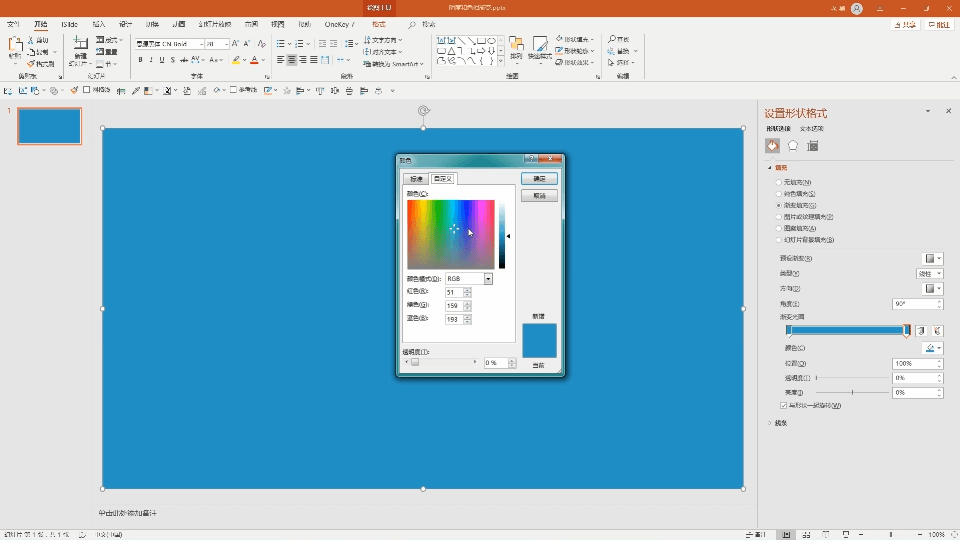Click OK button in color dialog

pyautogui.click(x=539, y=178)
